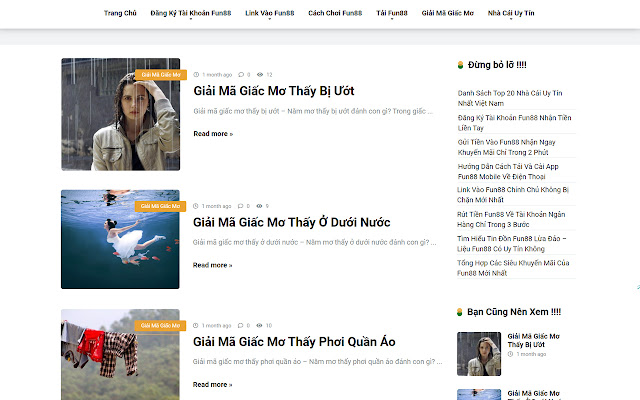Screen dimensions: 640x400
Task: Expand dropdown arrow under Đăng Ký Tài Khoản Fun88
Action: point(191,19)
